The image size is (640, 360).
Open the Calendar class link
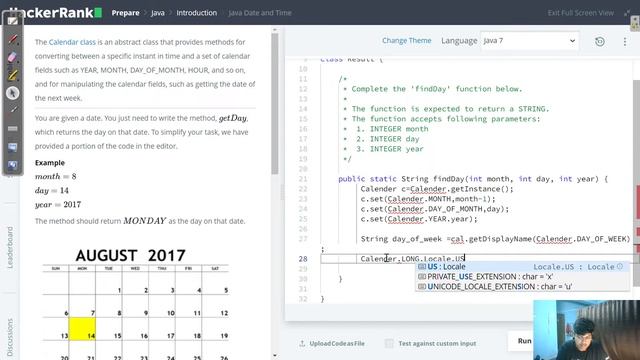point(72,42)
